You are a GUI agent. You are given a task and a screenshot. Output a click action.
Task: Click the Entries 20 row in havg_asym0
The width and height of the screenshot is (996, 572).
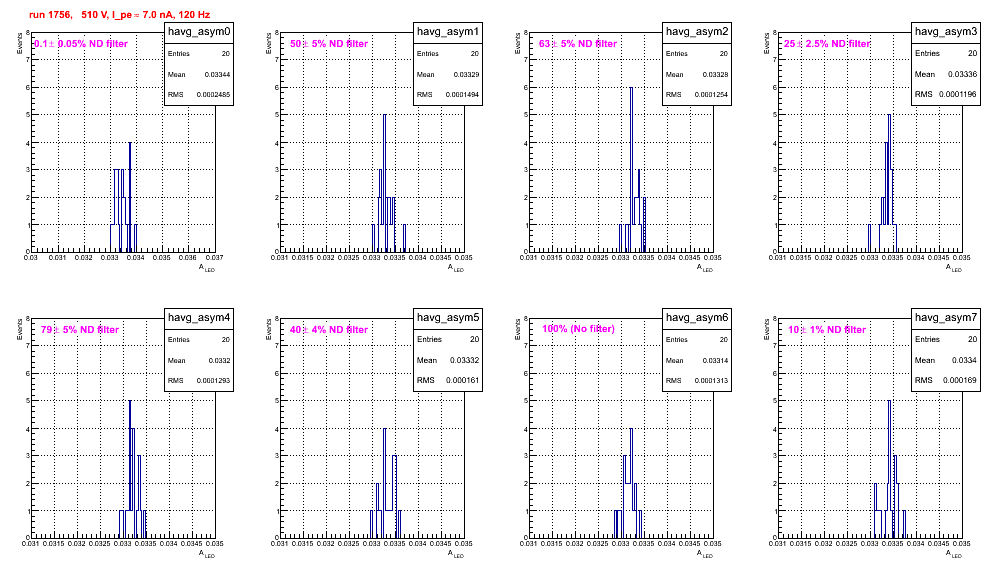(199, 54)
